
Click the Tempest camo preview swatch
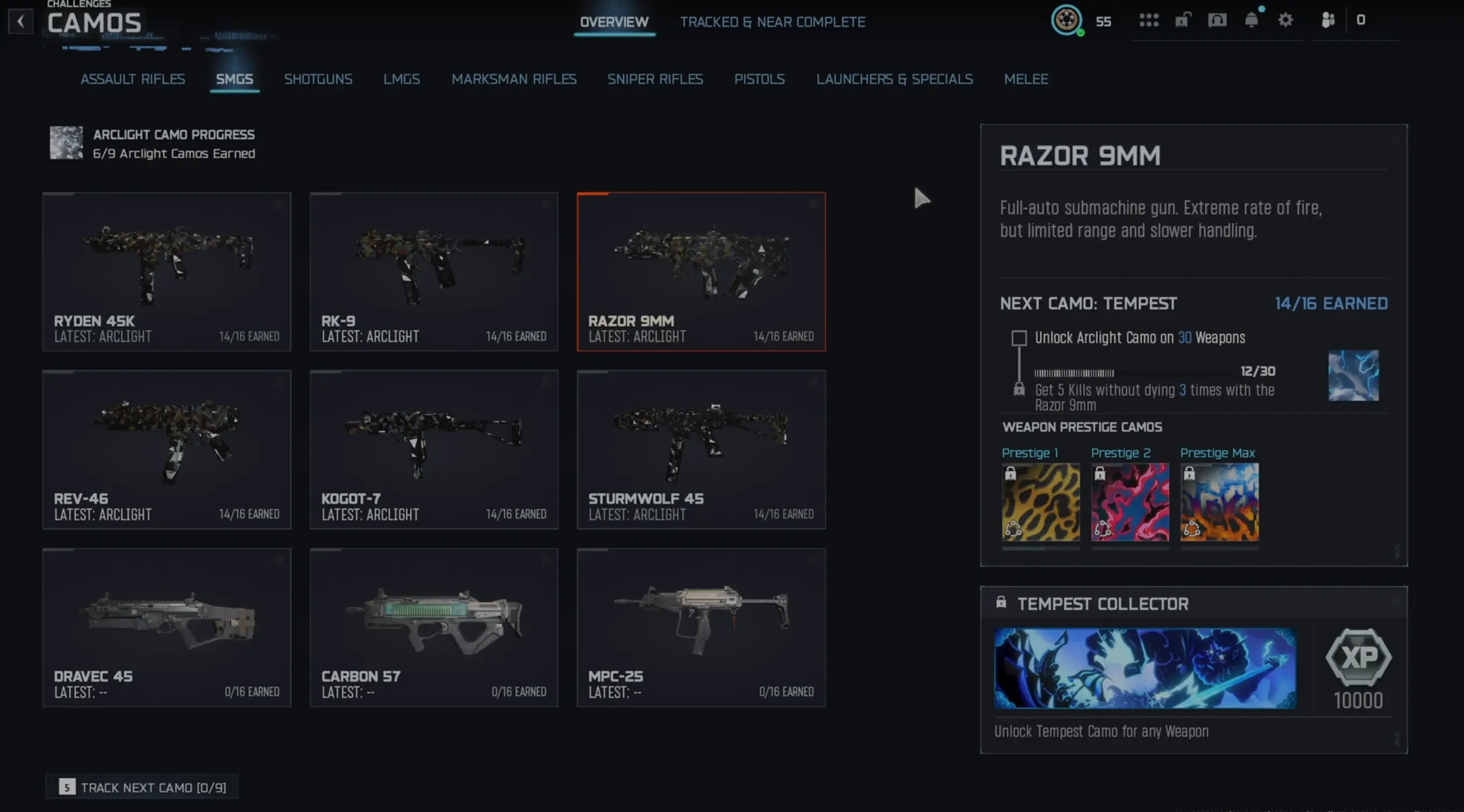pos(1353,376)
